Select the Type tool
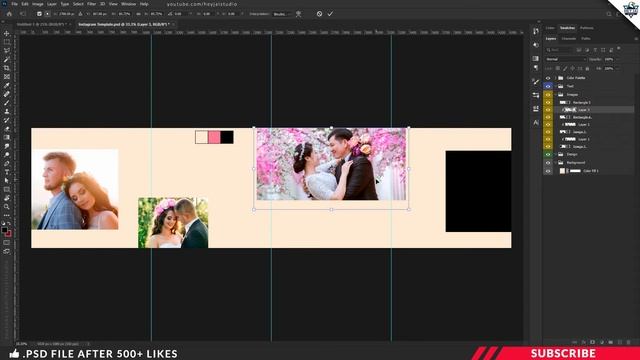This screenshot has width=640, height=360. 7,172
